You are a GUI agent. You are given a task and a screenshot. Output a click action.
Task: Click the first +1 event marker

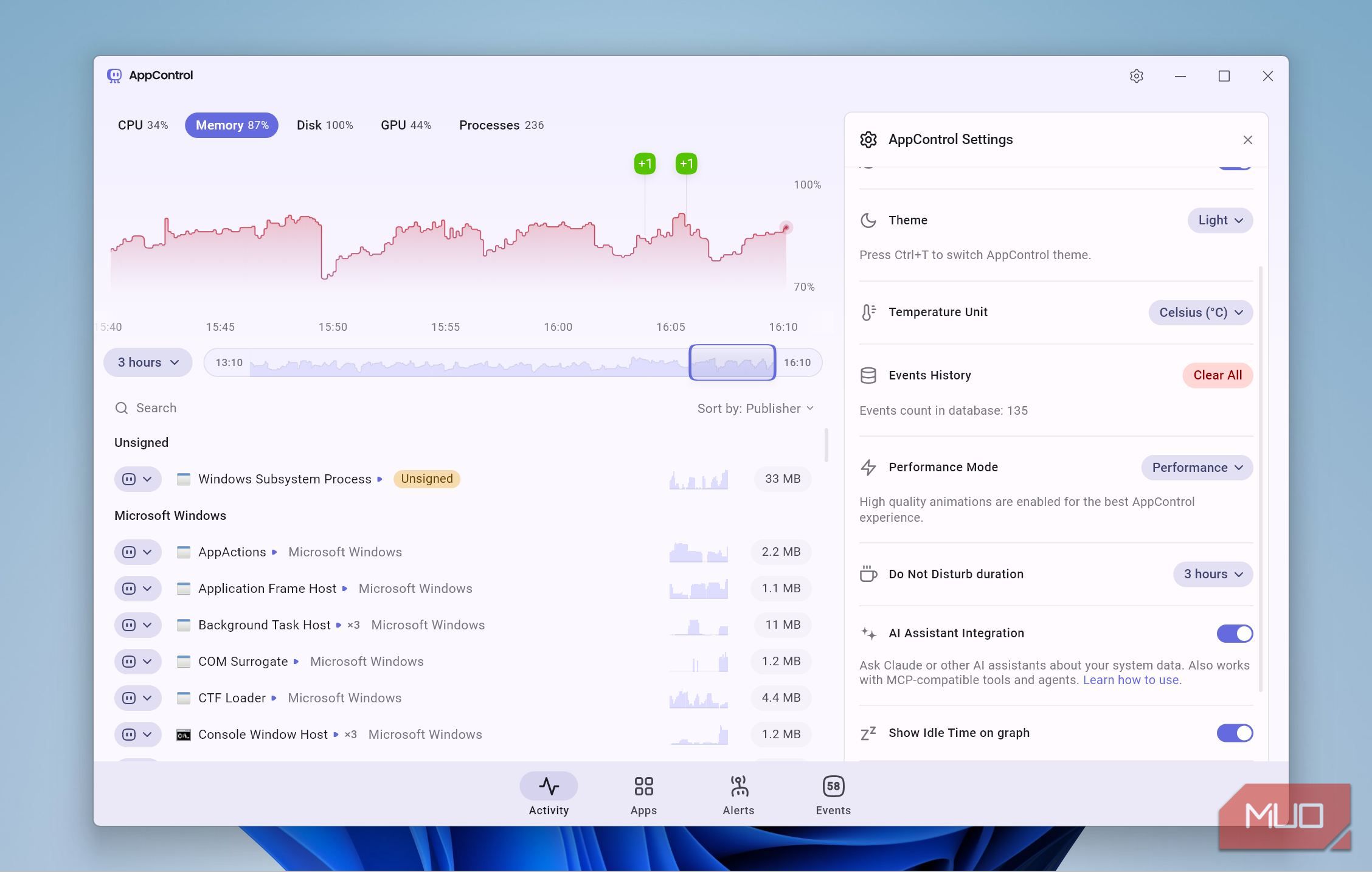click(645, 164)
